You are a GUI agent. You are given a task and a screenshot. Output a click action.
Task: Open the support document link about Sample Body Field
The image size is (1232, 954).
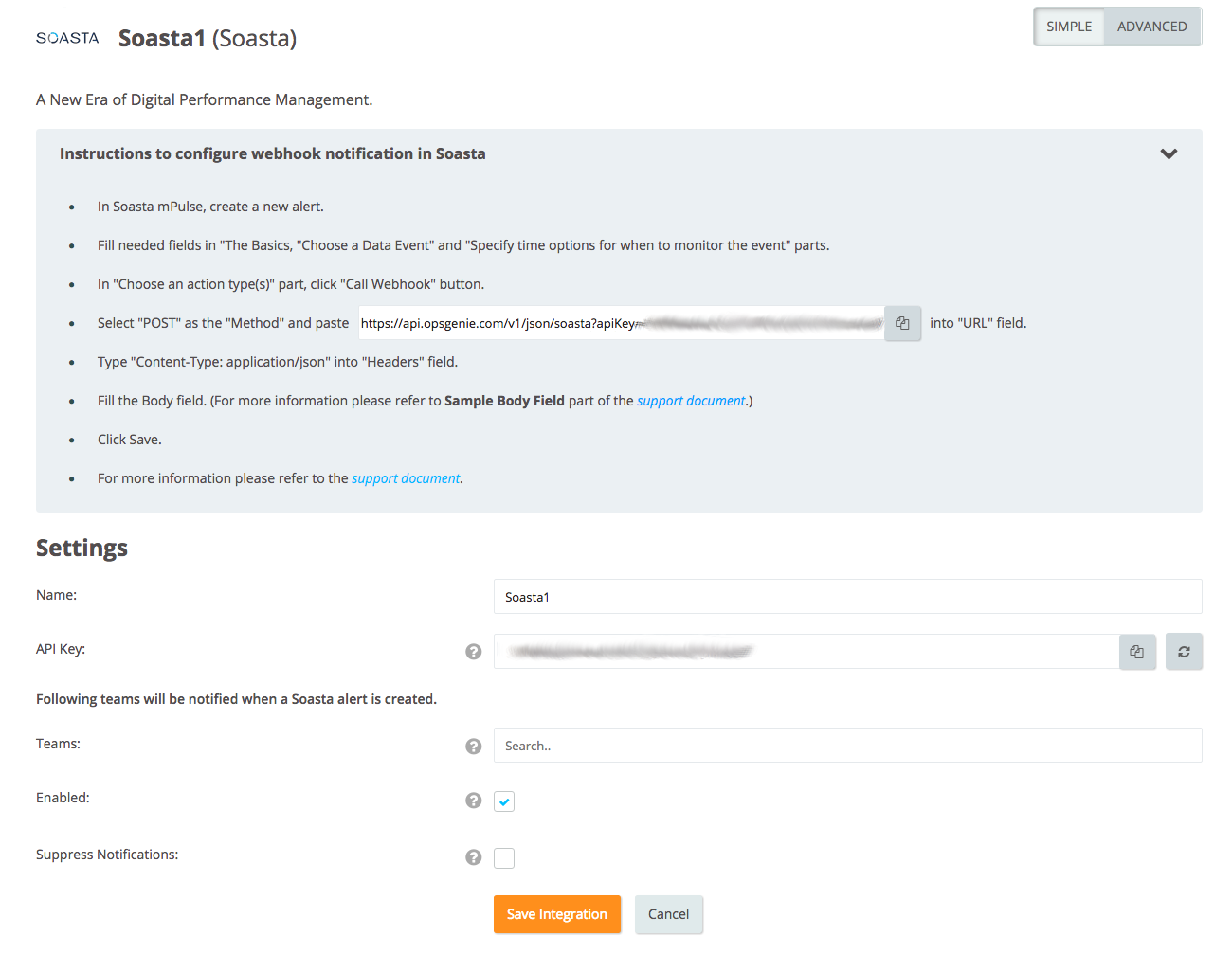tap(691, 401)
